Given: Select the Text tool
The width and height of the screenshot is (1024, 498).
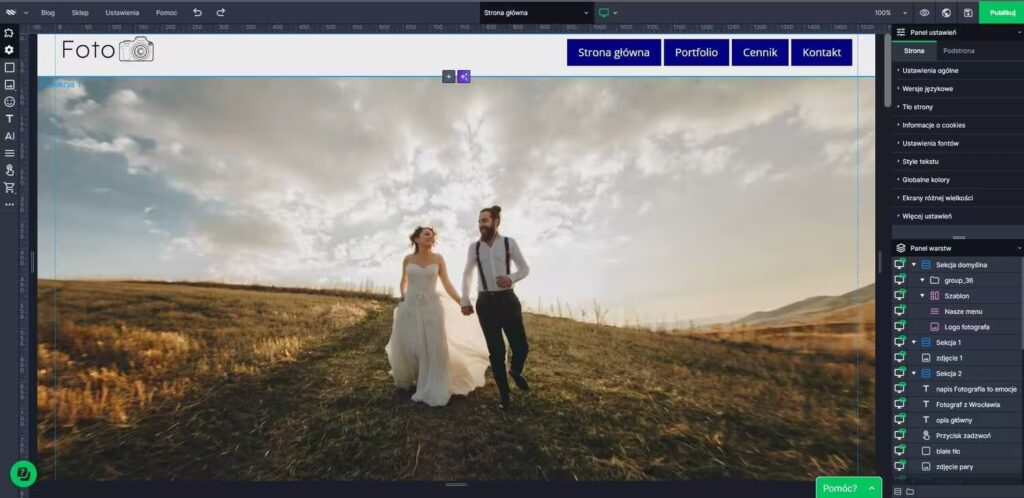Looking at the screenshot, I should click(9, 119).
